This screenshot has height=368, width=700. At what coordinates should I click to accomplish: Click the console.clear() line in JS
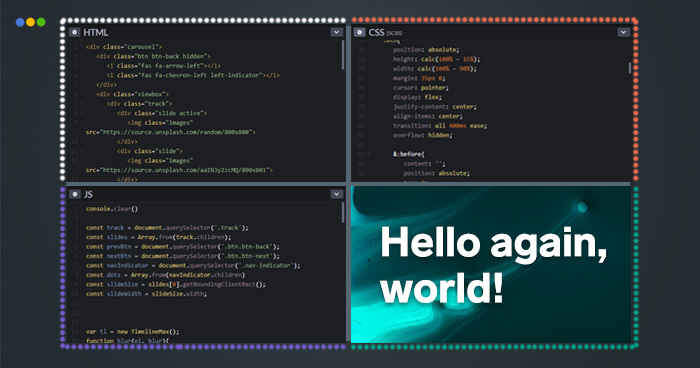112,209
